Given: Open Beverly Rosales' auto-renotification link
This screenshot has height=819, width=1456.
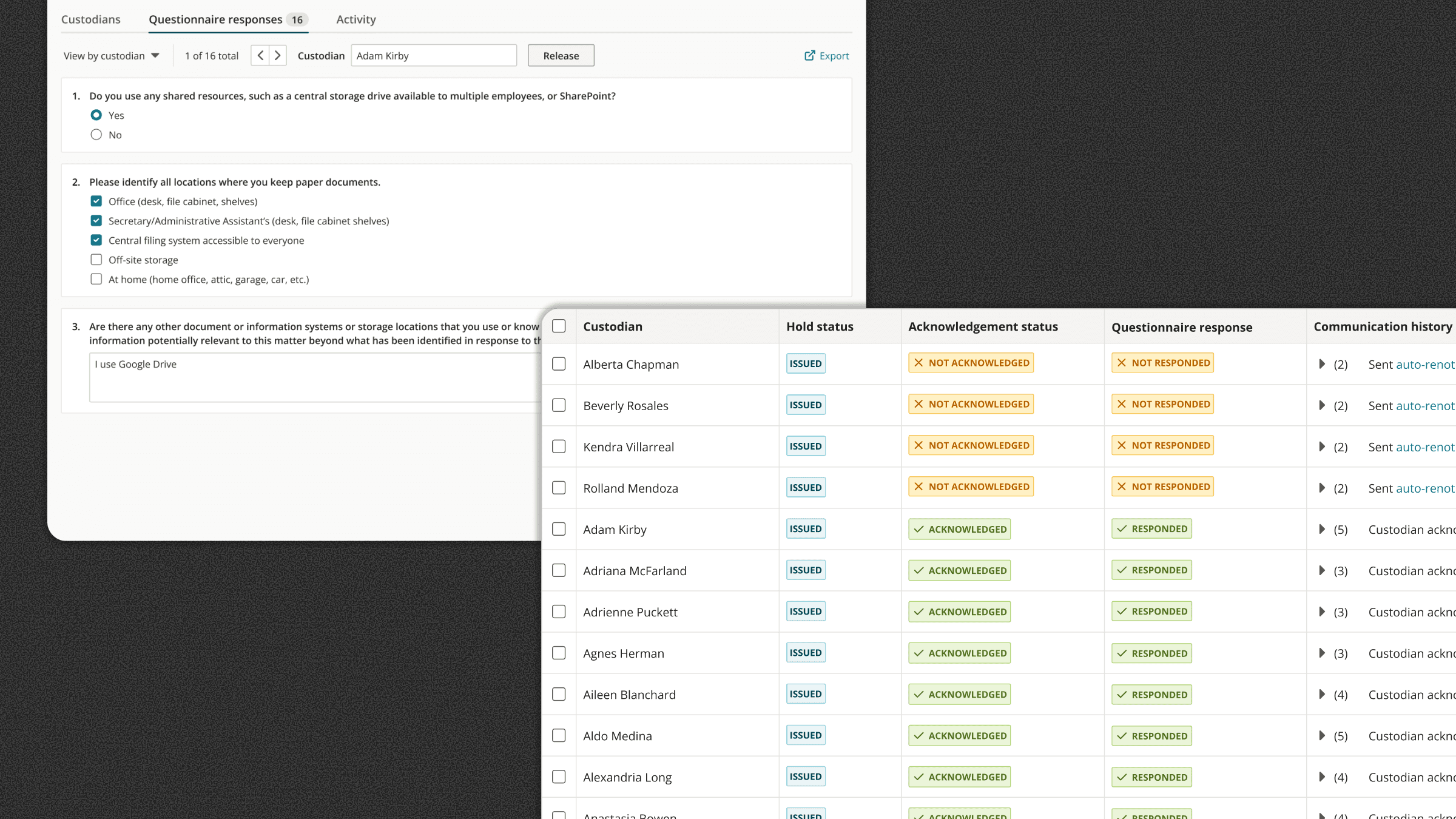Looking at the screenshot, I should pyautogui.click(x=1426, y=405).
